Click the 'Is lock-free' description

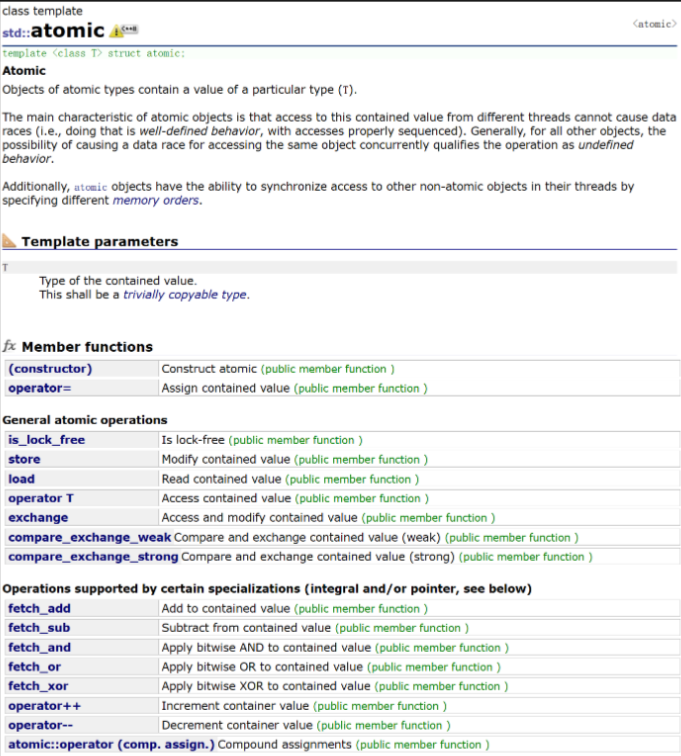point(193,440)
